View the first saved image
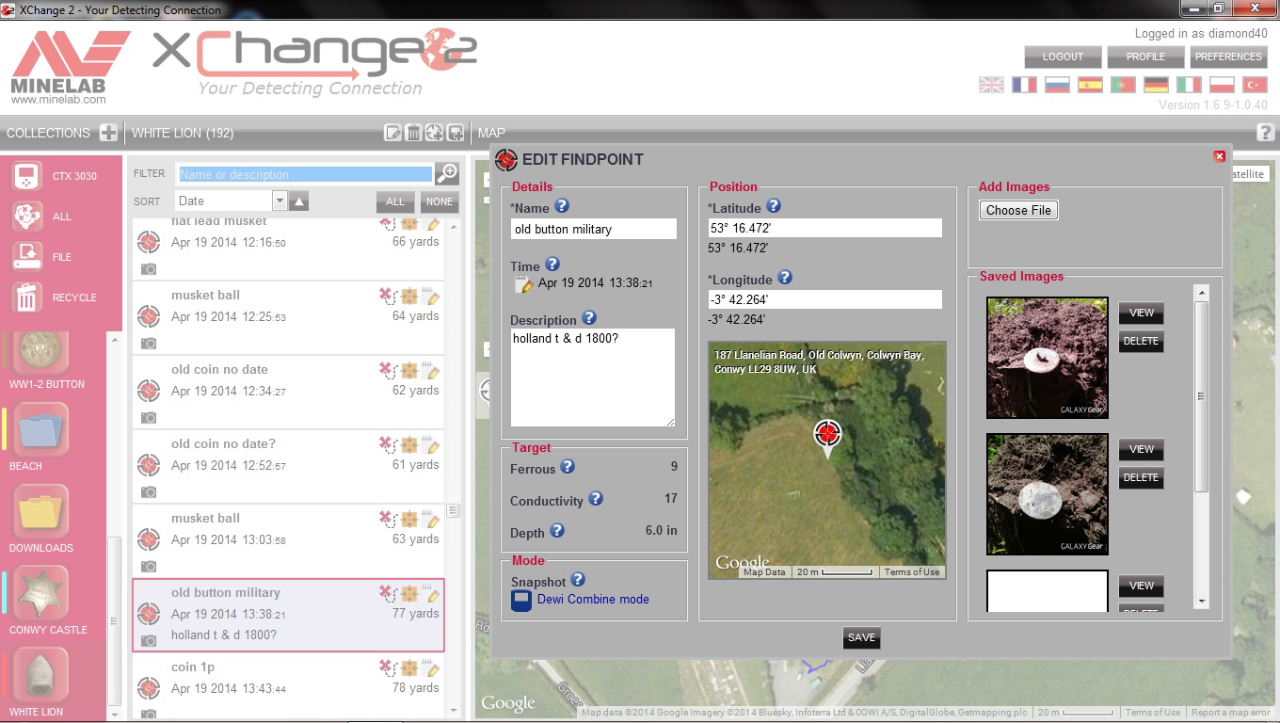This screenshot has width=1280, height=723. (x=1141, y=313)
